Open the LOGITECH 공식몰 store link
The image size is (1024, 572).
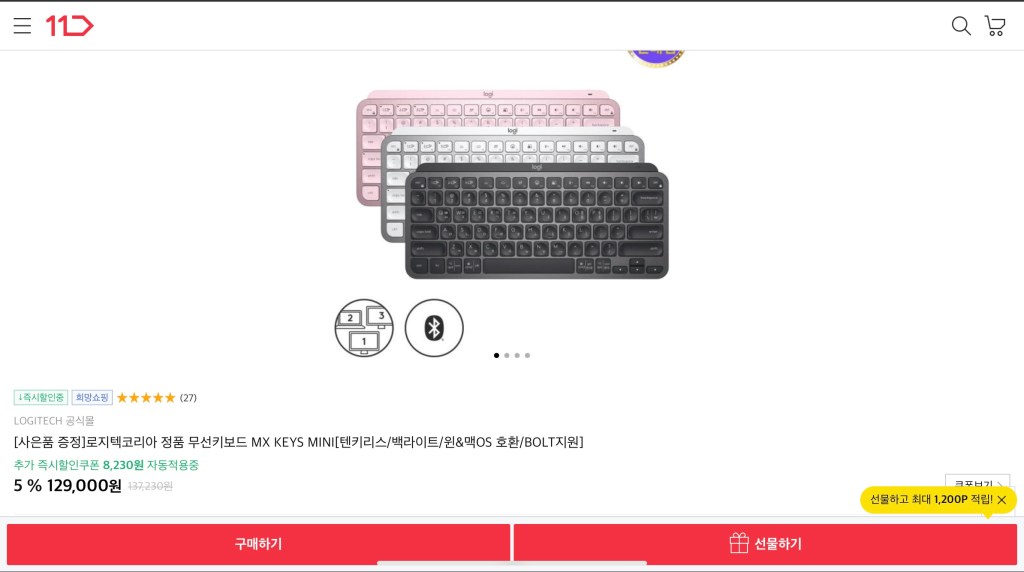click(x=54, y=421)
